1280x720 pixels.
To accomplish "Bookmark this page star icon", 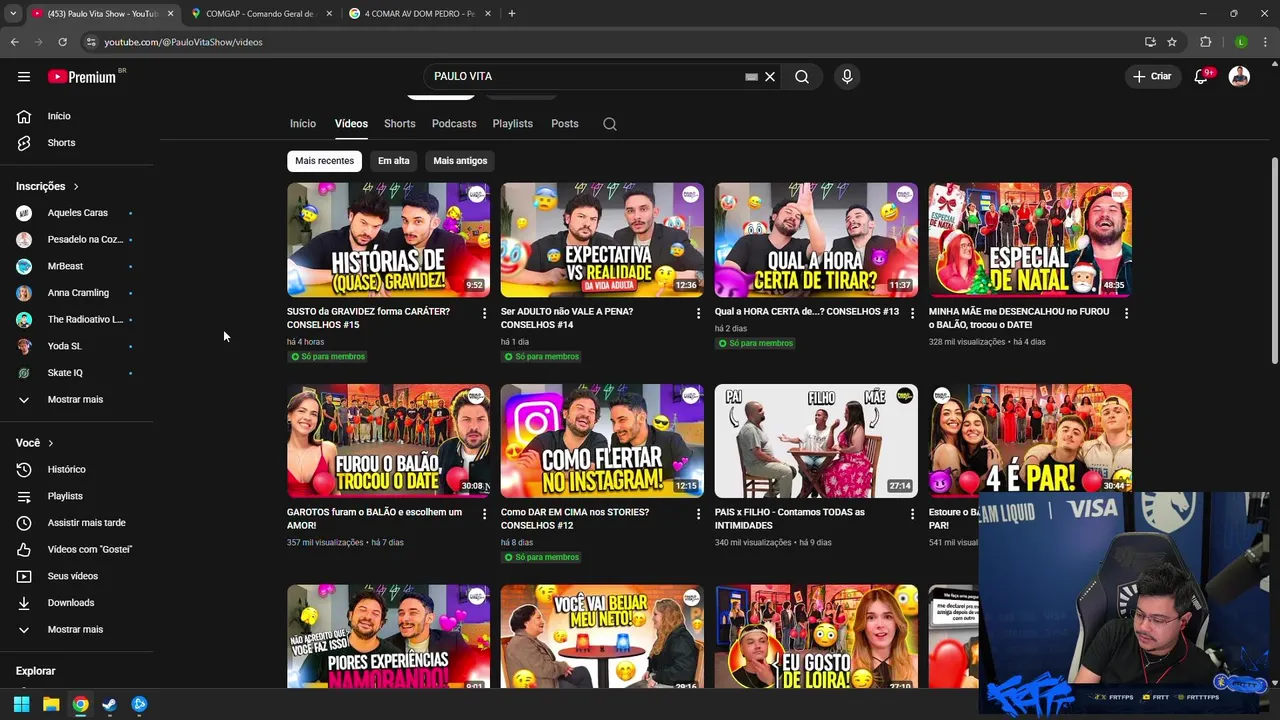I will coord(1172,42).
